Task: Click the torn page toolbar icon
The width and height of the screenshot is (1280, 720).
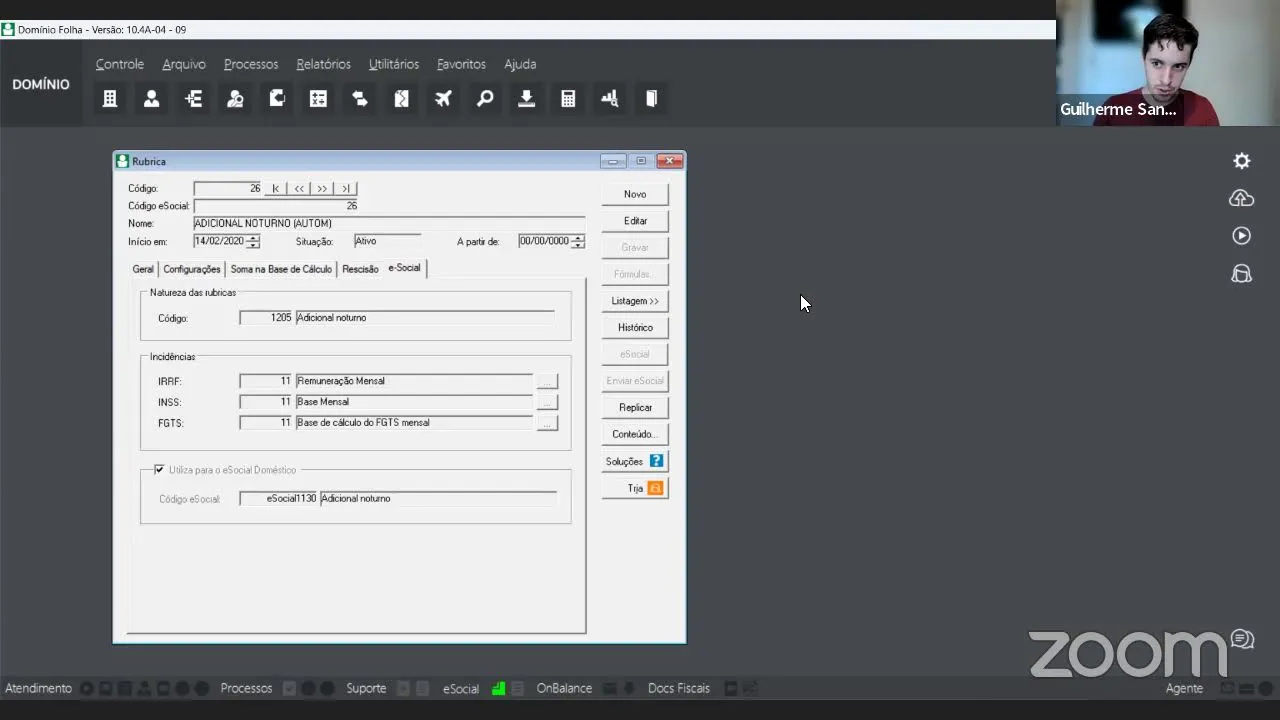Action: click(x=401, y=99)
